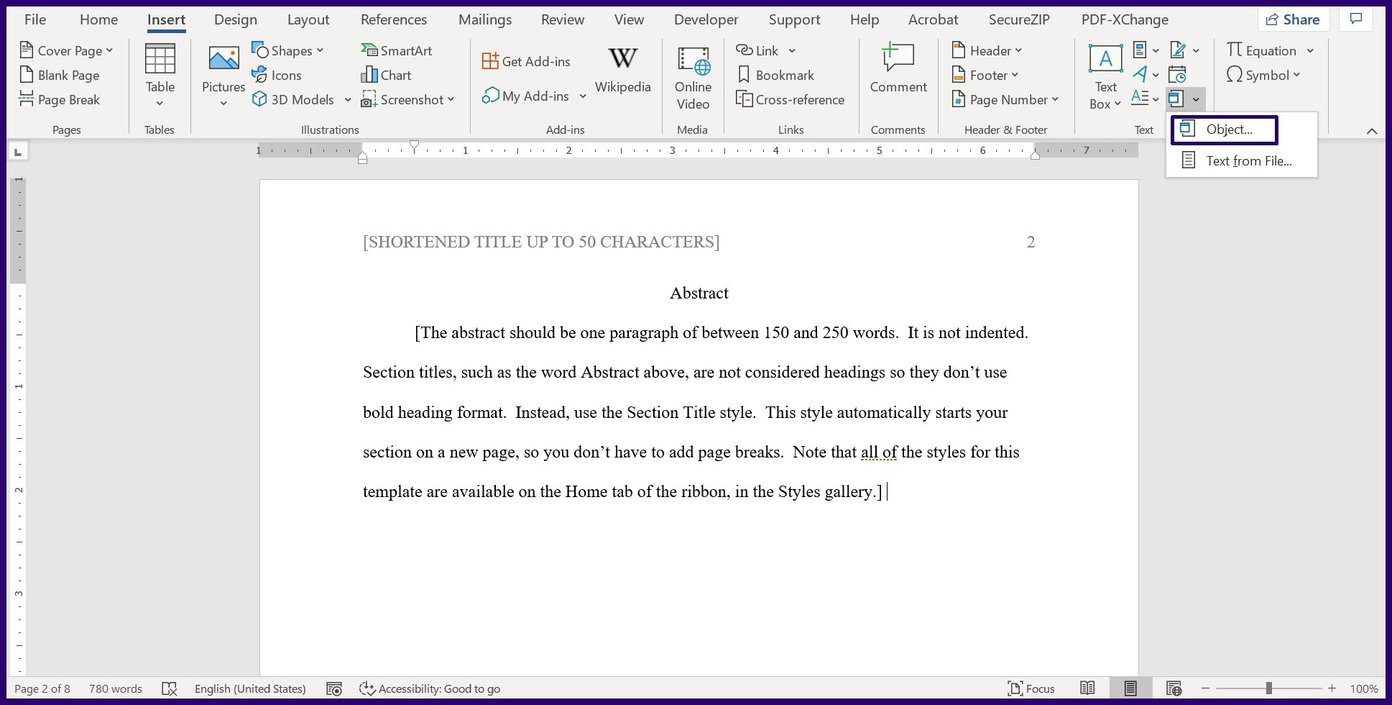The image size is (1392, 705).
Task: Add a new Comment
Action: (898, 70)
